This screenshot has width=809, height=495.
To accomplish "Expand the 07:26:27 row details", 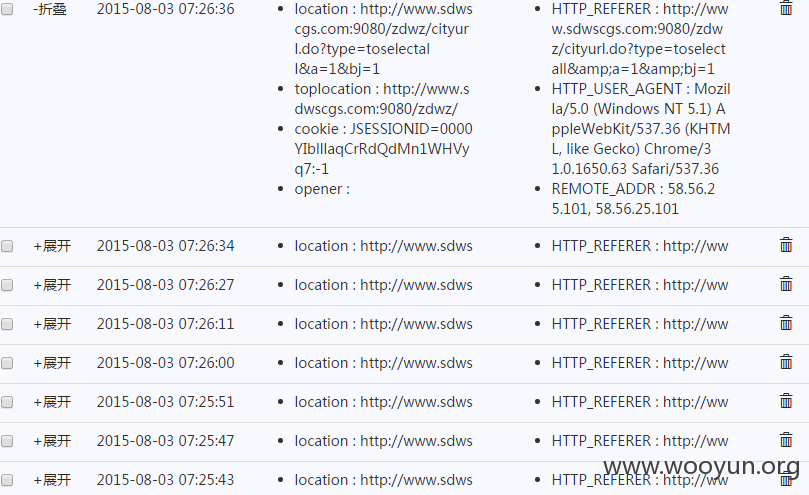I will (x=52, y=285).
